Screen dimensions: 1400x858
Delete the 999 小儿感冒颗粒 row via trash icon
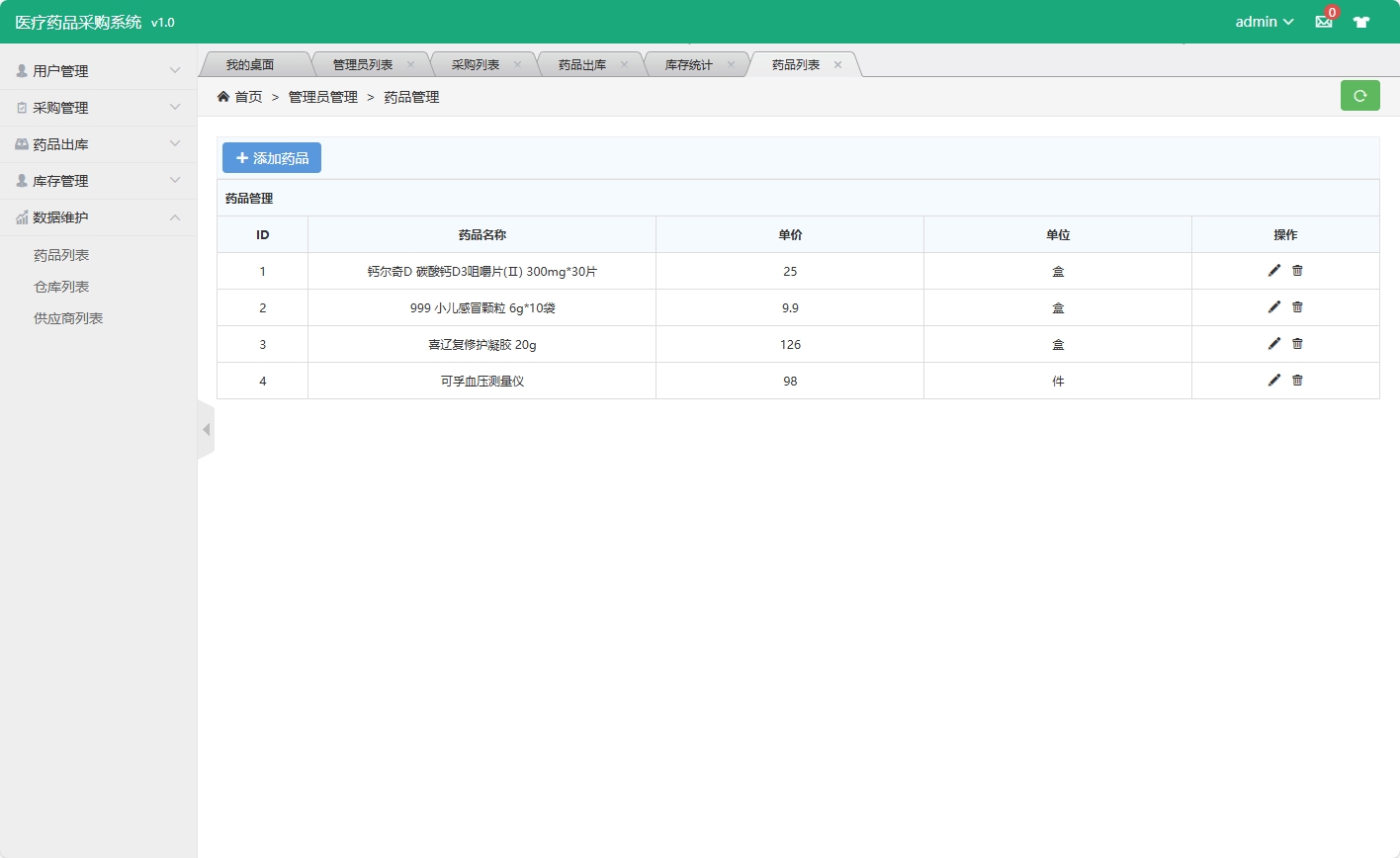[x=1297, y=307]
